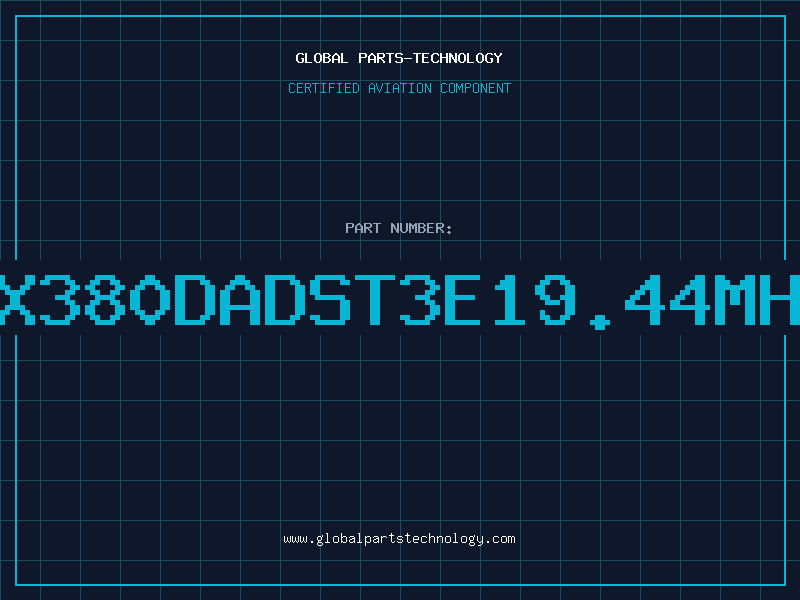Select the digit 8 in the part number
800x600 pixels.
[x=105, y=299]
